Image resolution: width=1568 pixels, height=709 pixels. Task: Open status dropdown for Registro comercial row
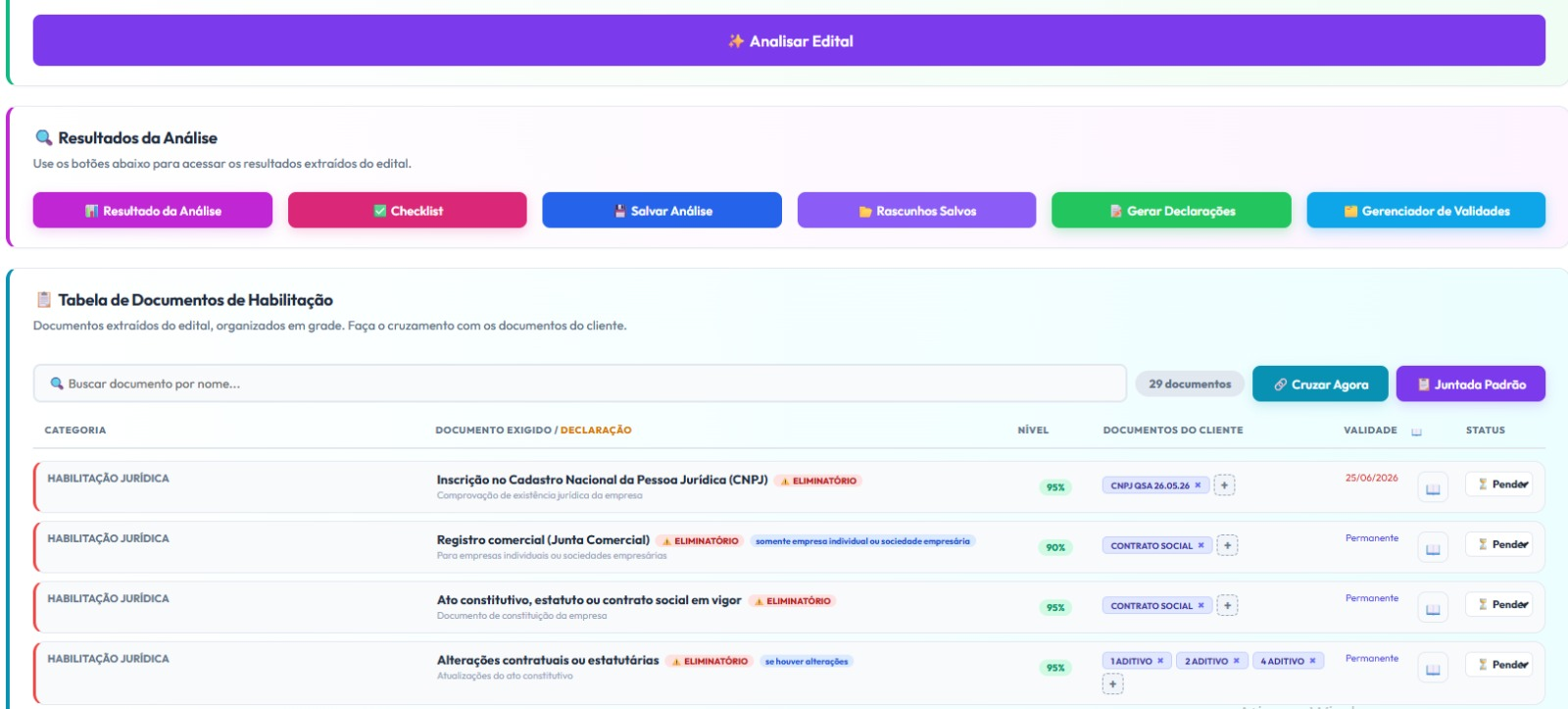(x=1499, y=544)
